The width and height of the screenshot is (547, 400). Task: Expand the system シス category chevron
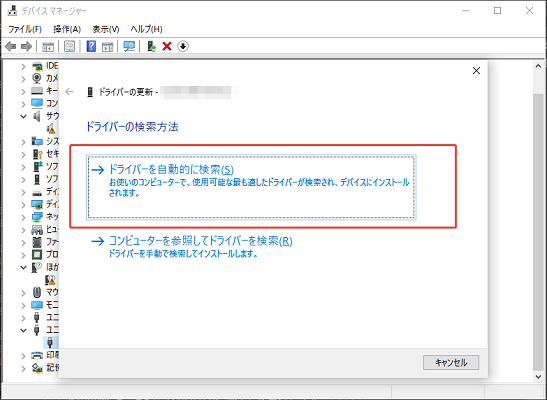pyautogui.click(x=23, y=142)
